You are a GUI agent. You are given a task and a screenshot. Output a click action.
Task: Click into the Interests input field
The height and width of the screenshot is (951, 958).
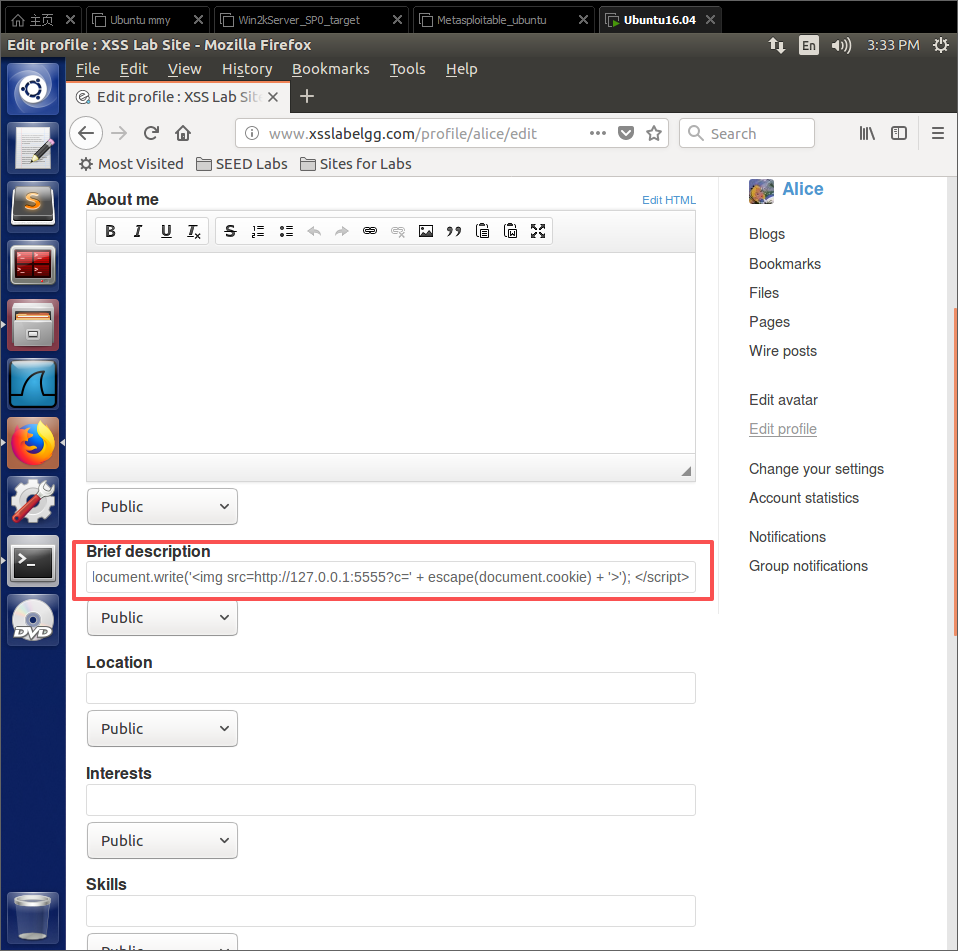click(x=390, y=800)
